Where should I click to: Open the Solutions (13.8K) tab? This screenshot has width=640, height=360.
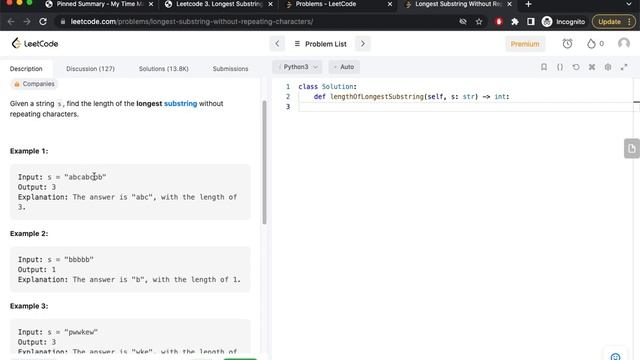coord(164,69)
